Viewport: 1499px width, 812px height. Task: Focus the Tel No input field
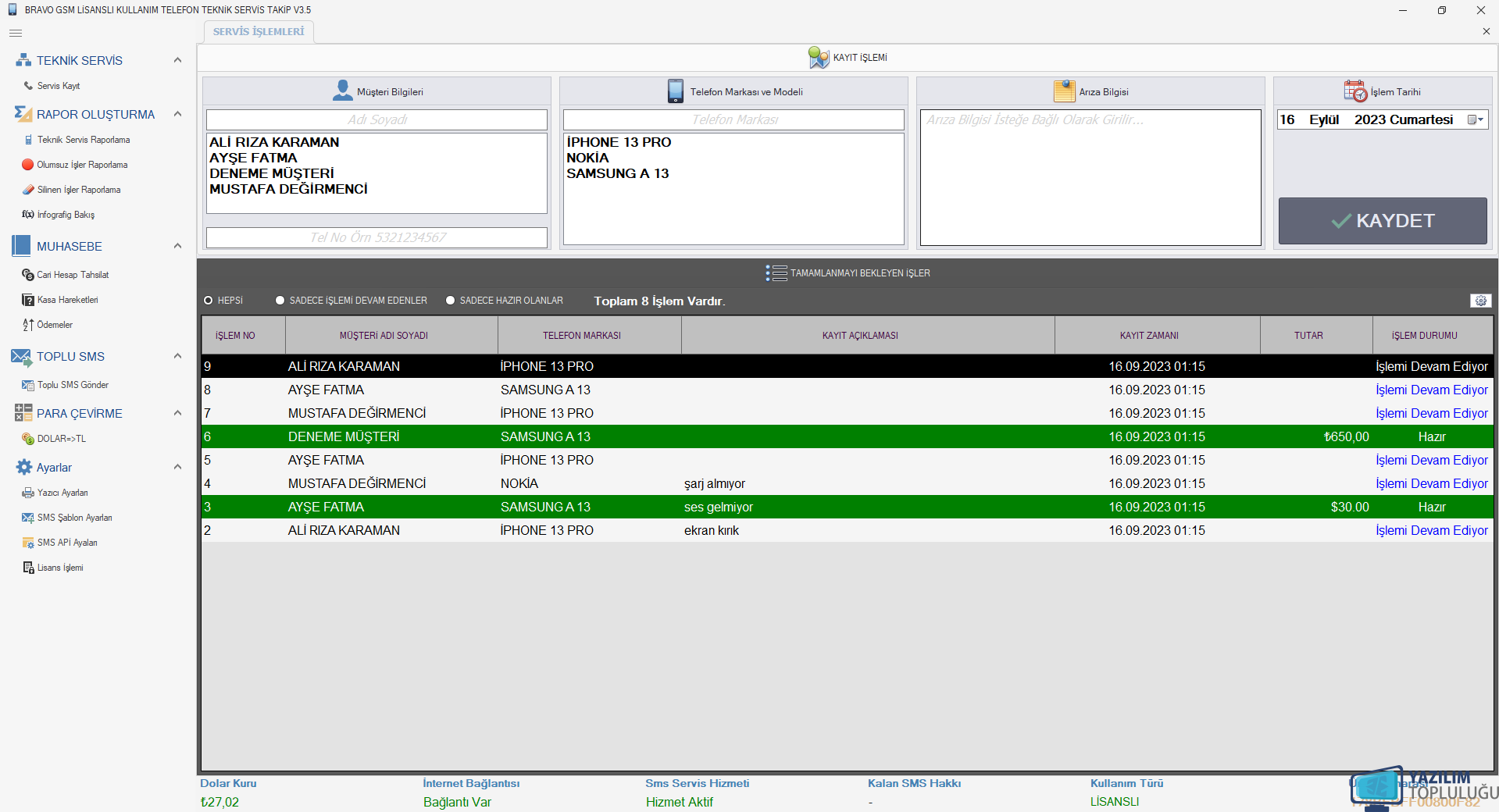click(377, 237)
